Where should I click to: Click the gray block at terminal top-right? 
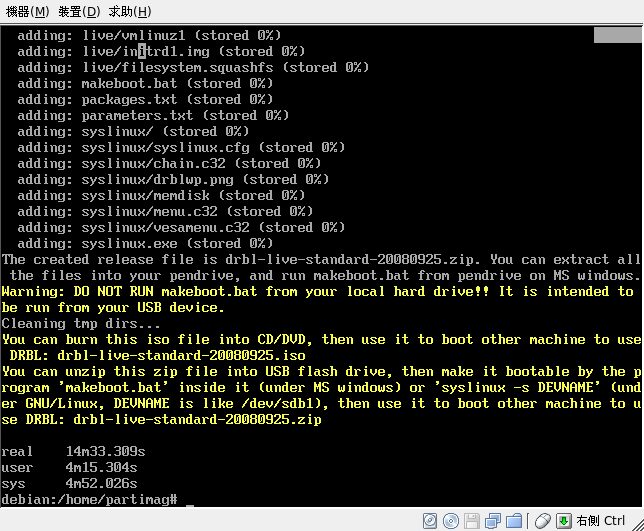click(x=618, y=35)
